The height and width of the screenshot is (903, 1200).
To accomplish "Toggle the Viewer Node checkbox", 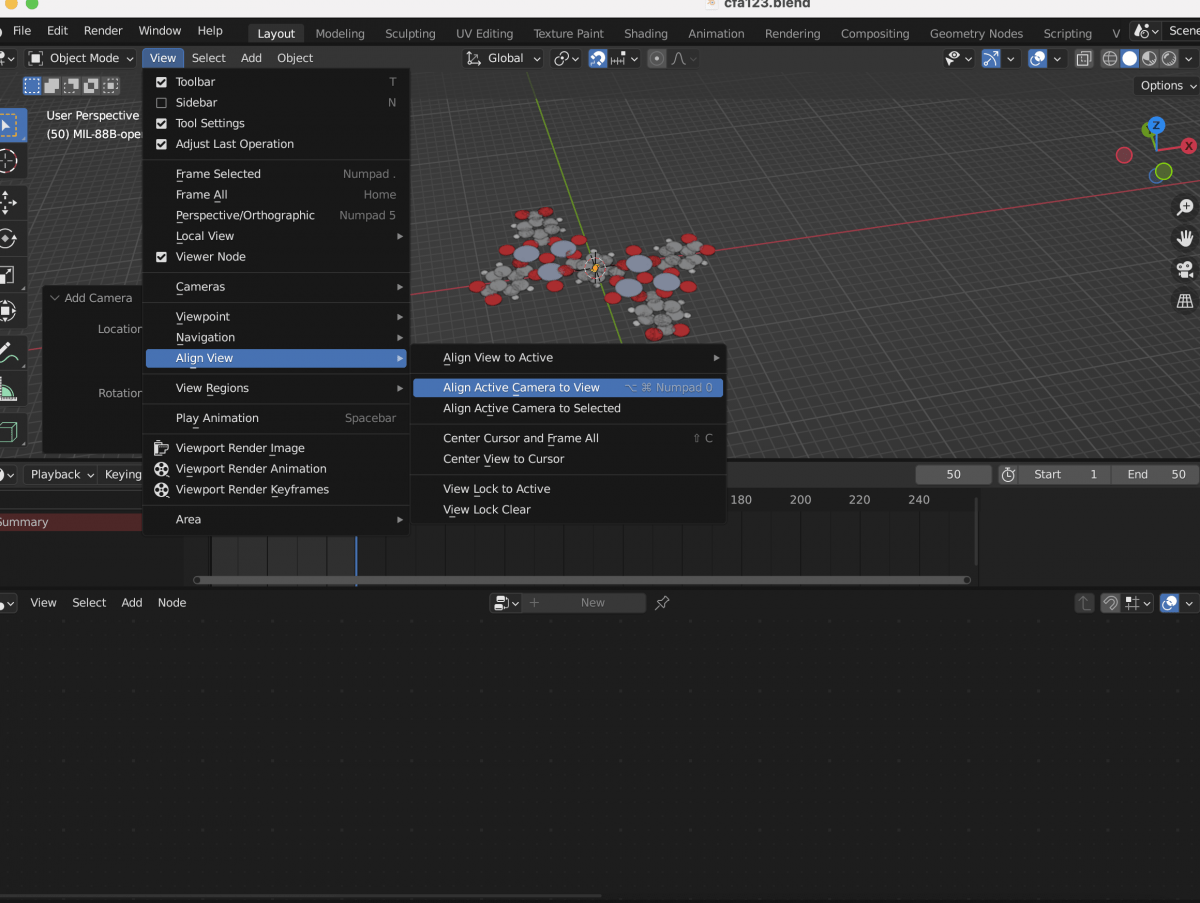I will (161, 257).
